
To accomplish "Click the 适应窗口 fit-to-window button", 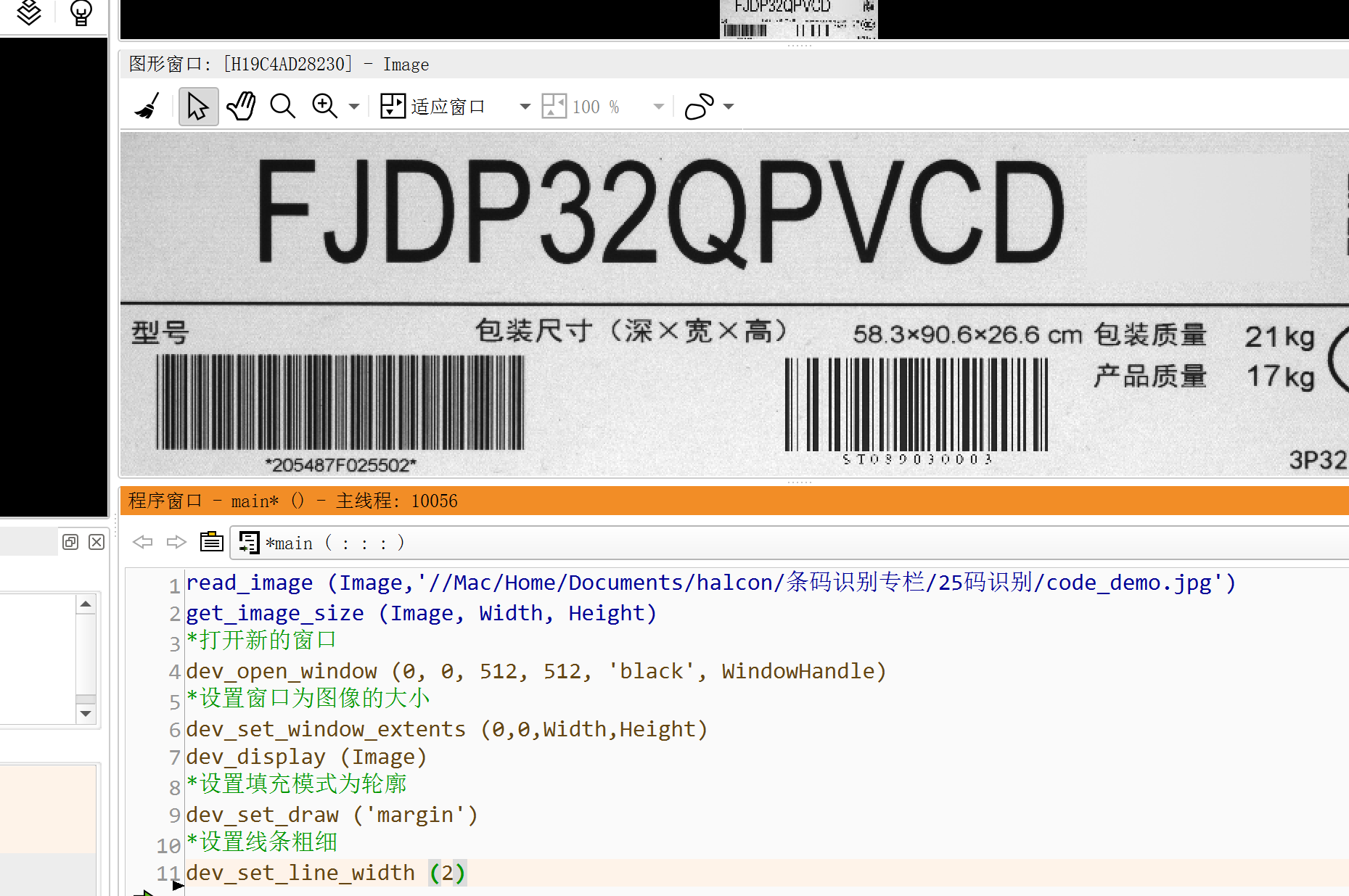I will (434, 106).
